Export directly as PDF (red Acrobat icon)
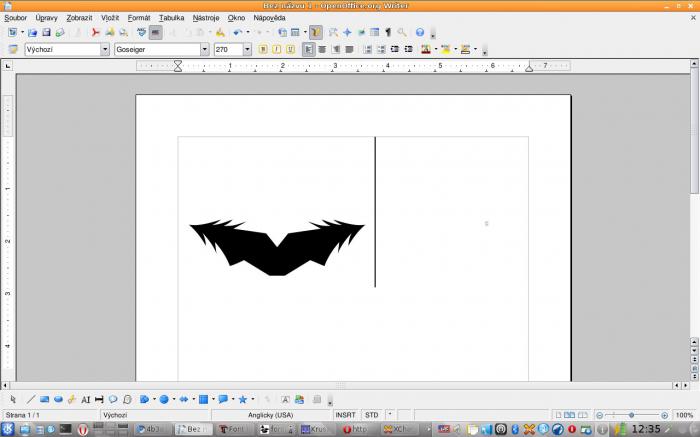The width and height of the screenshot is (700, 437). tap(95, 33)
